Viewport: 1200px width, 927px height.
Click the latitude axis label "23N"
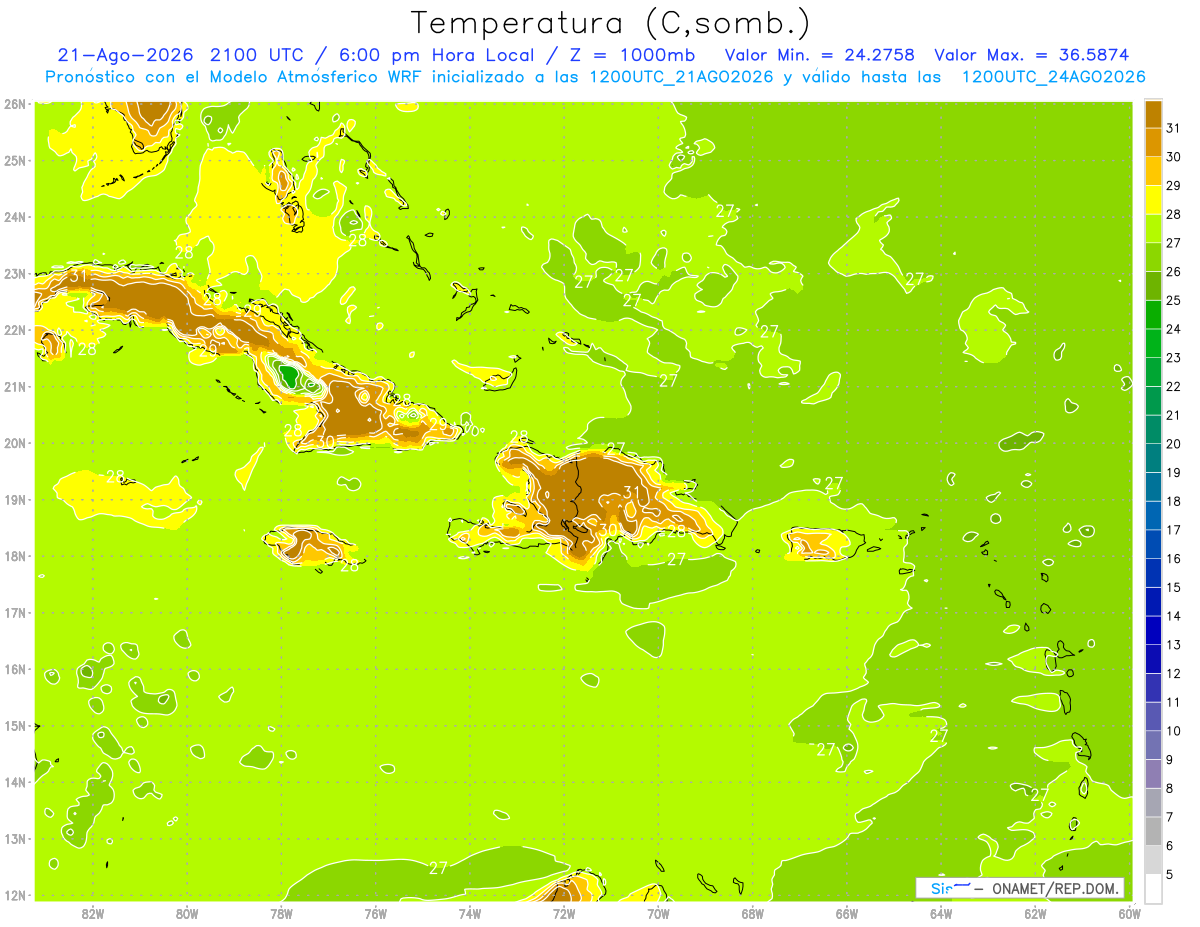click(x=15, y=273)
